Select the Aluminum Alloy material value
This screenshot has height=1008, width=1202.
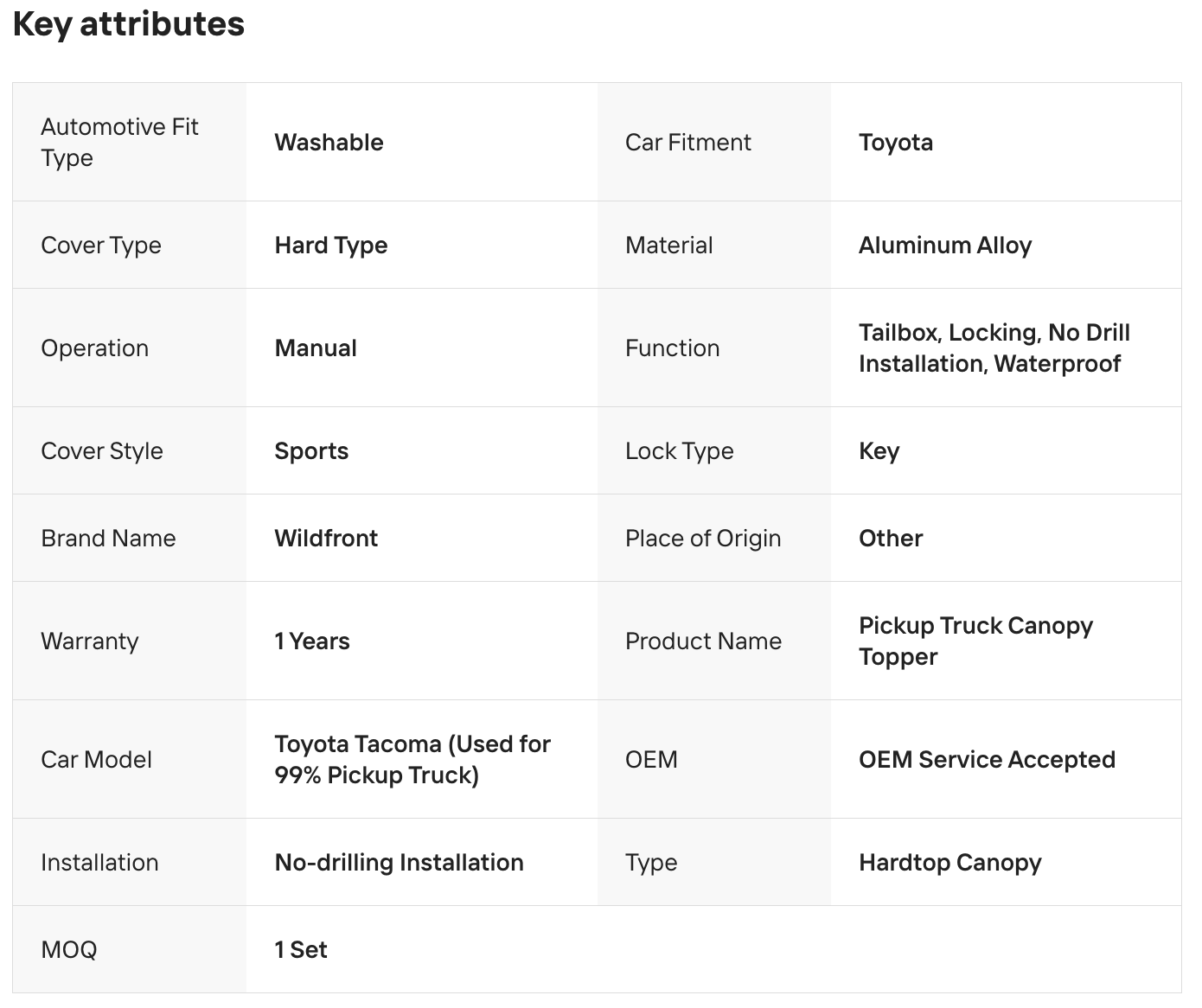(x=944, y=246)
